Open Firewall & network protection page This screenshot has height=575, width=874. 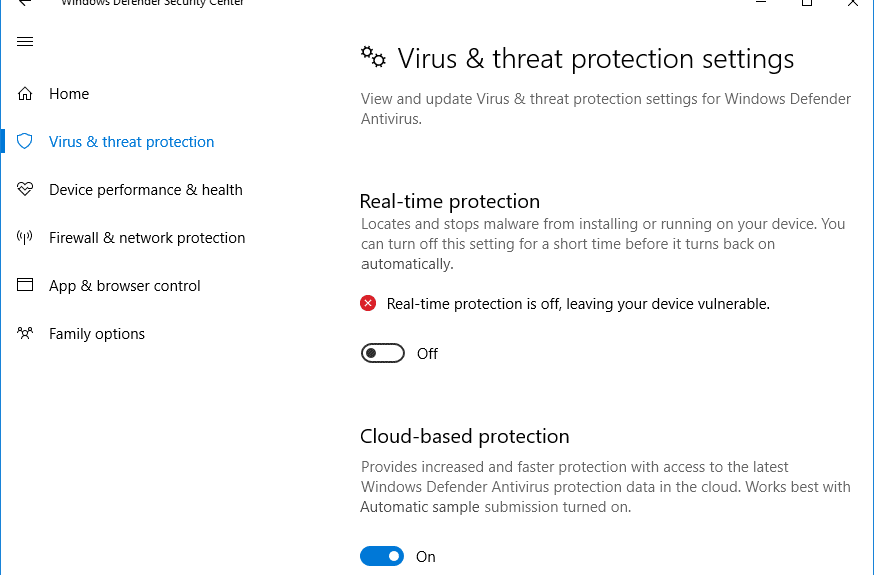[x=147, y=238]
